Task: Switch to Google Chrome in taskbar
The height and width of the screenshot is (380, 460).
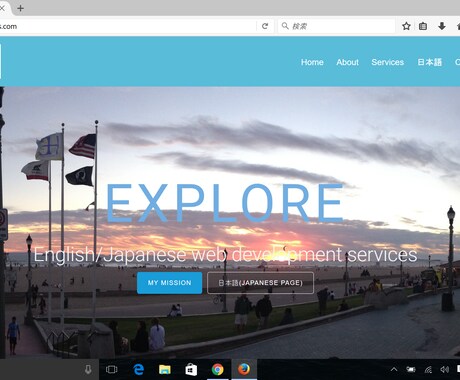Action: [x=217, y=369]
